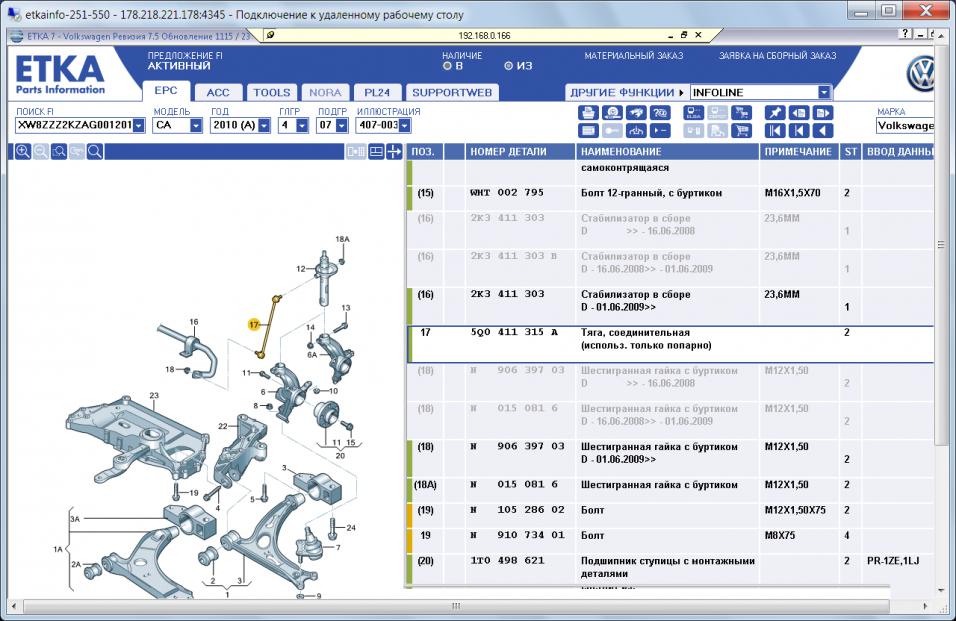Zoom in on the illustration

coord(23,152)
